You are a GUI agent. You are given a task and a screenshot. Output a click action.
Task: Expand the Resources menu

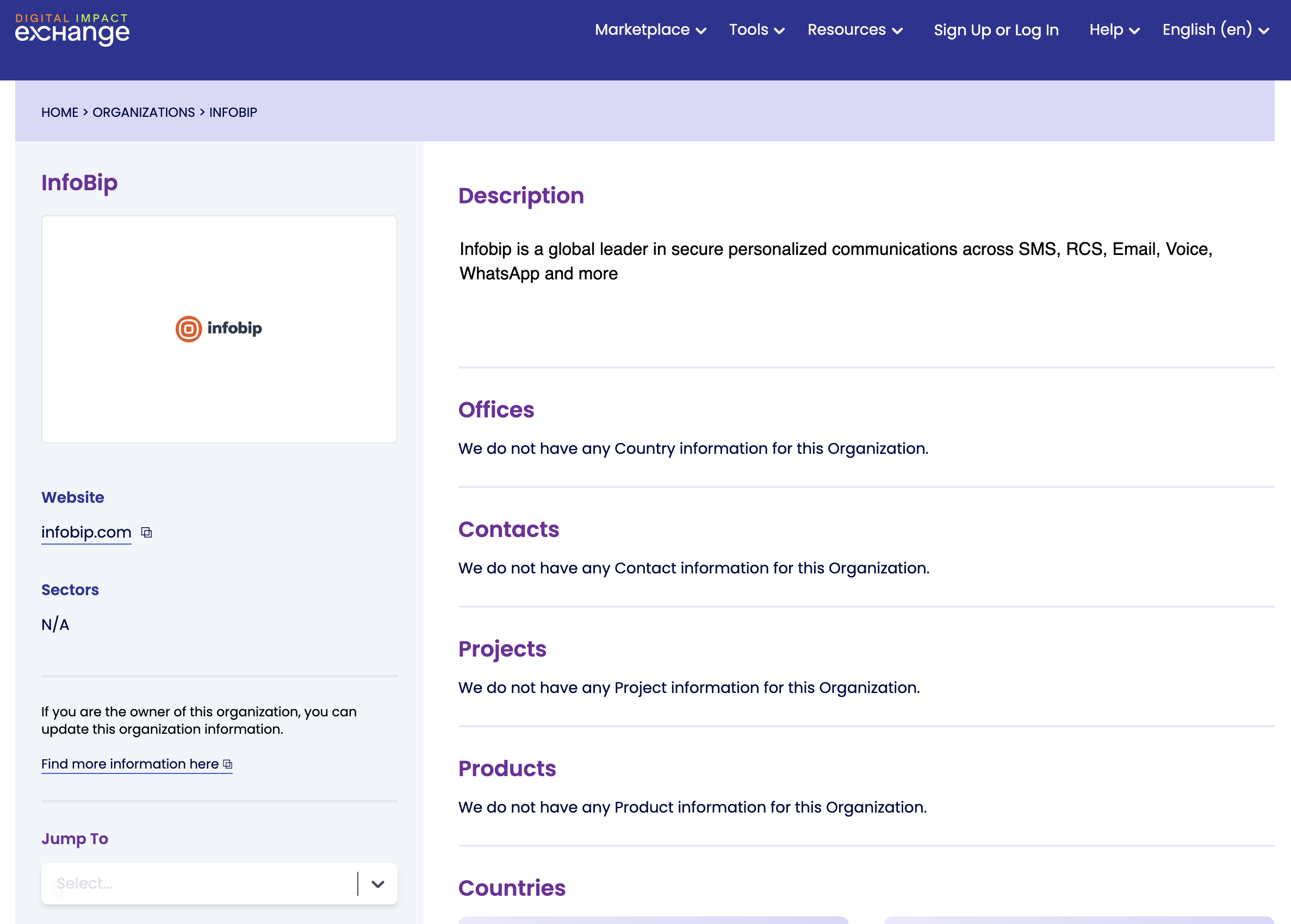855,29
